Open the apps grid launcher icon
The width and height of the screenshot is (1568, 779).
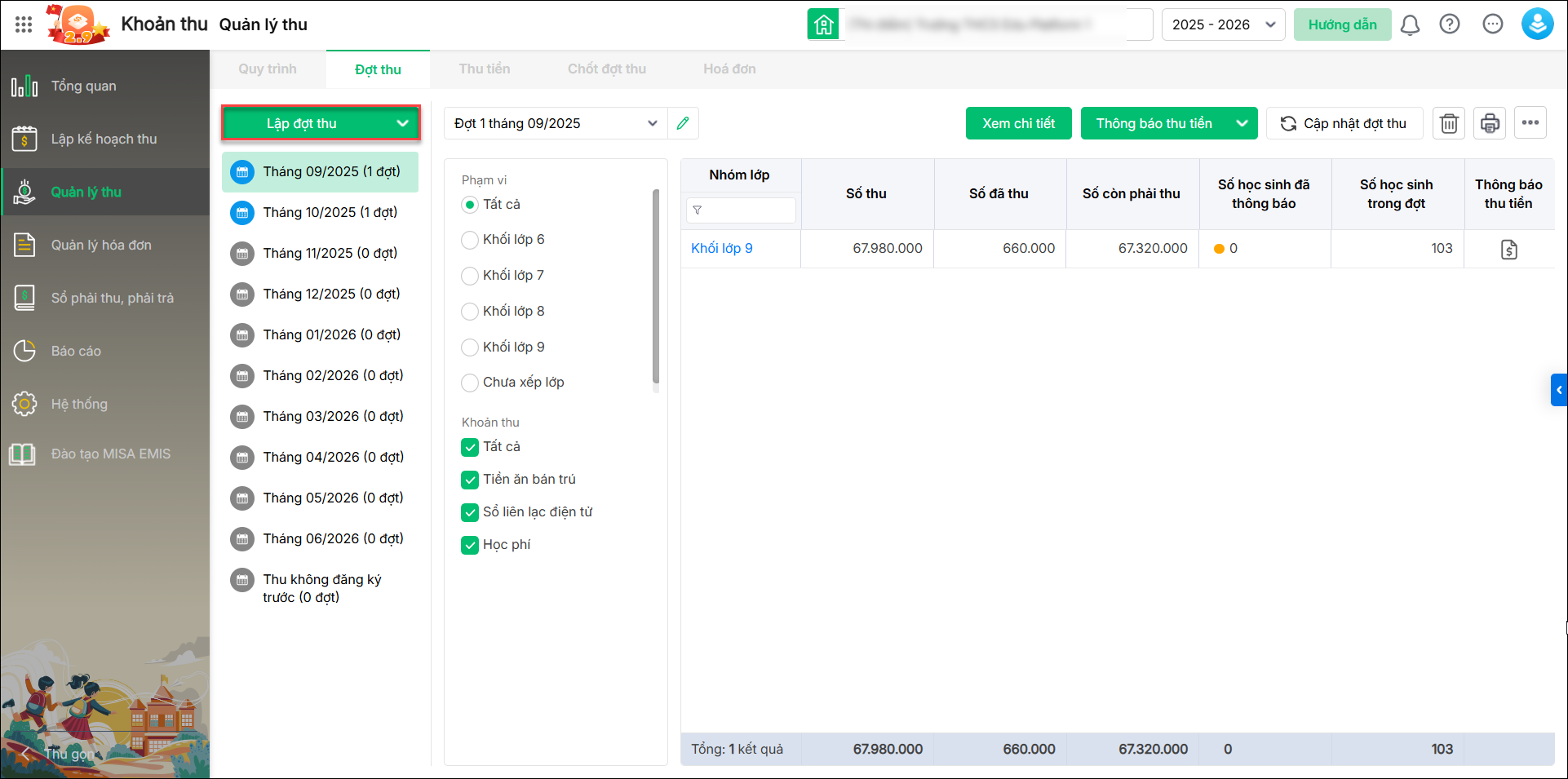point(24,24)
